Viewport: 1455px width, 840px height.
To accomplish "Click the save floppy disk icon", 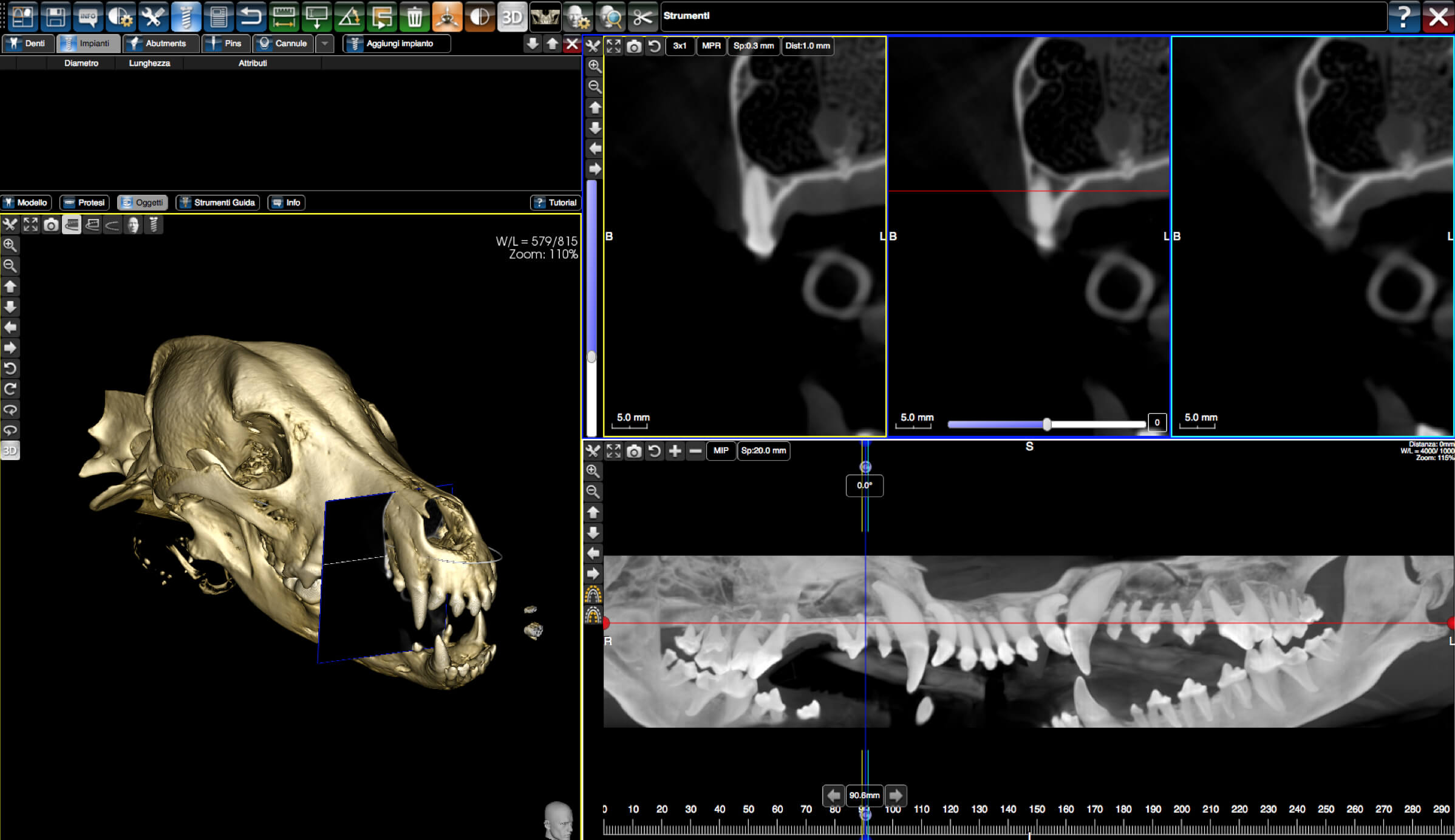I will pos(55,16).
